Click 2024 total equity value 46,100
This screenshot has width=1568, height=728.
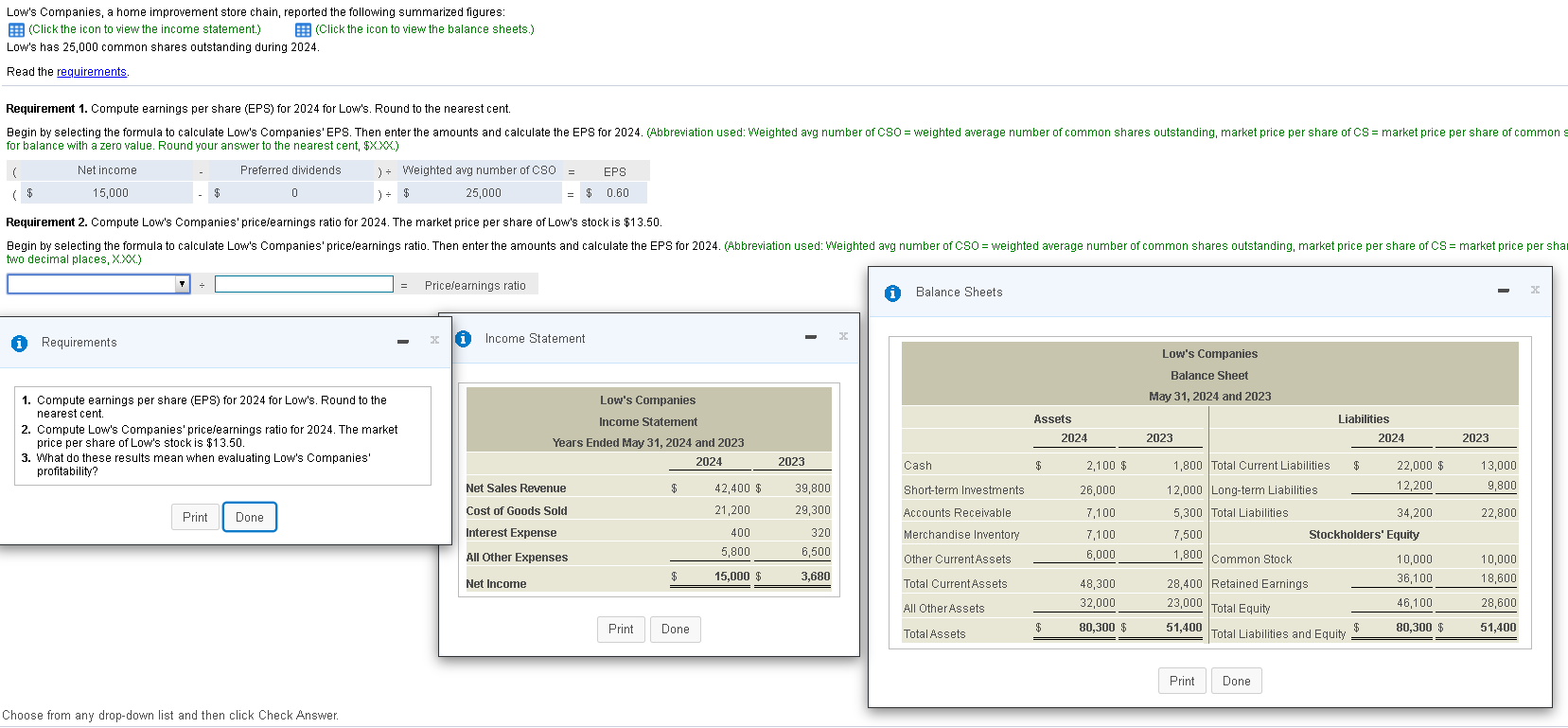pos(1415,603)
